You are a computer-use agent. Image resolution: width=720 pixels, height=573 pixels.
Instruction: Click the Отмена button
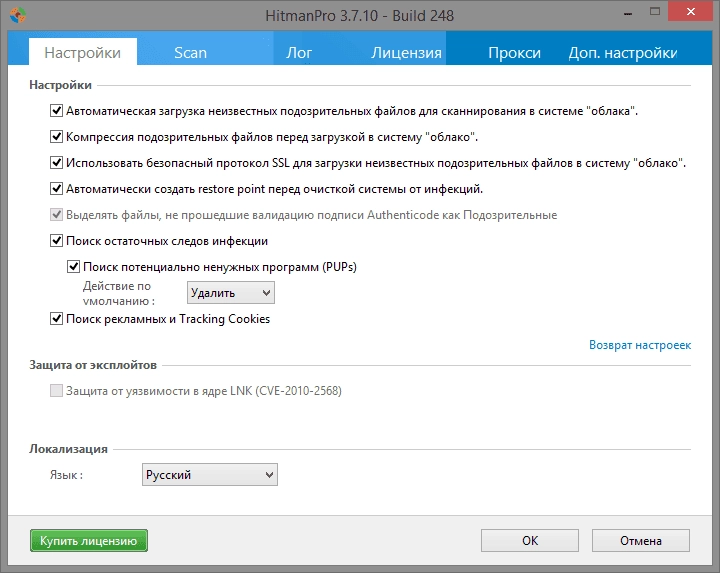[x=641, y=540]
